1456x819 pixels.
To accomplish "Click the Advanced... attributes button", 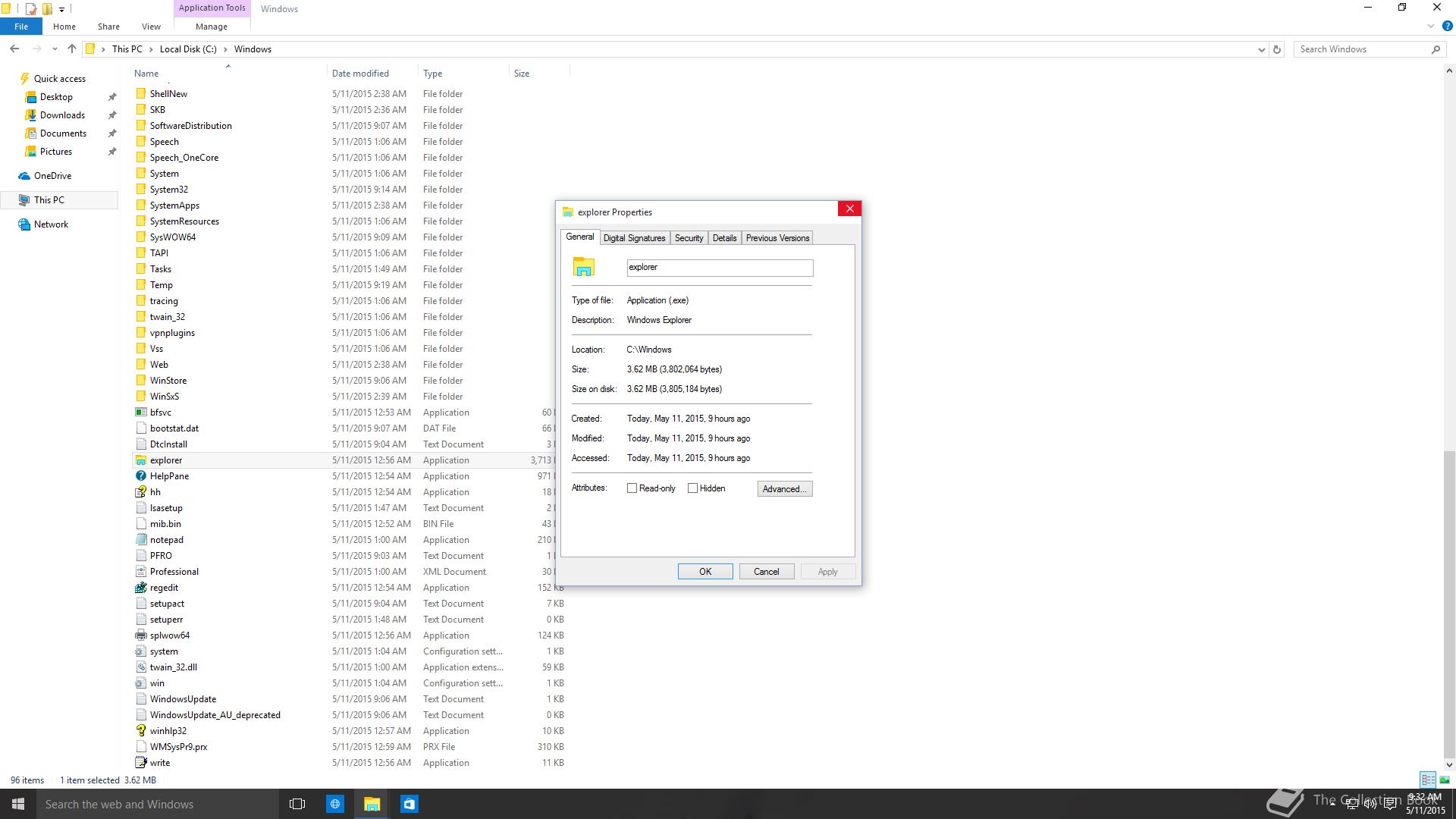I will point(785,489).
